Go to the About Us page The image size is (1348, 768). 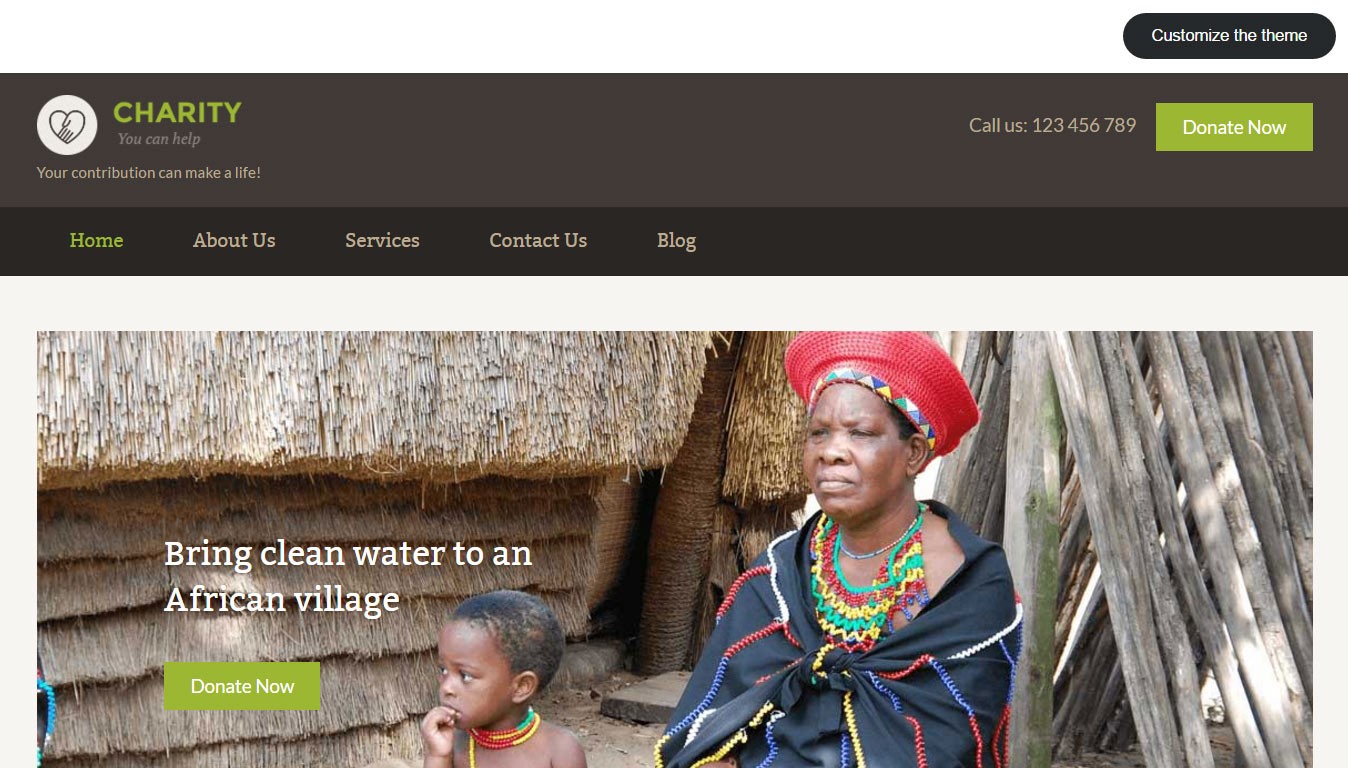tap(234, 240)
